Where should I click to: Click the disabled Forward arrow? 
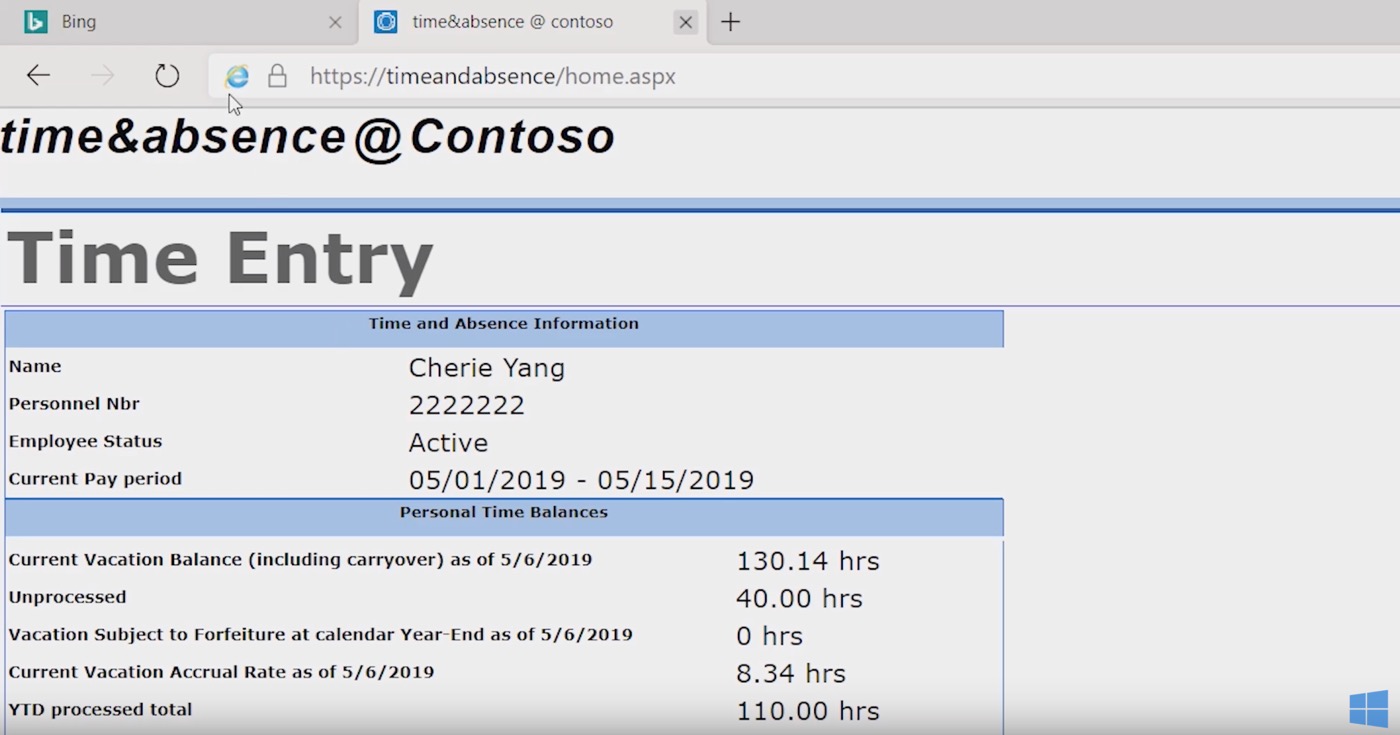click(102, 76)
